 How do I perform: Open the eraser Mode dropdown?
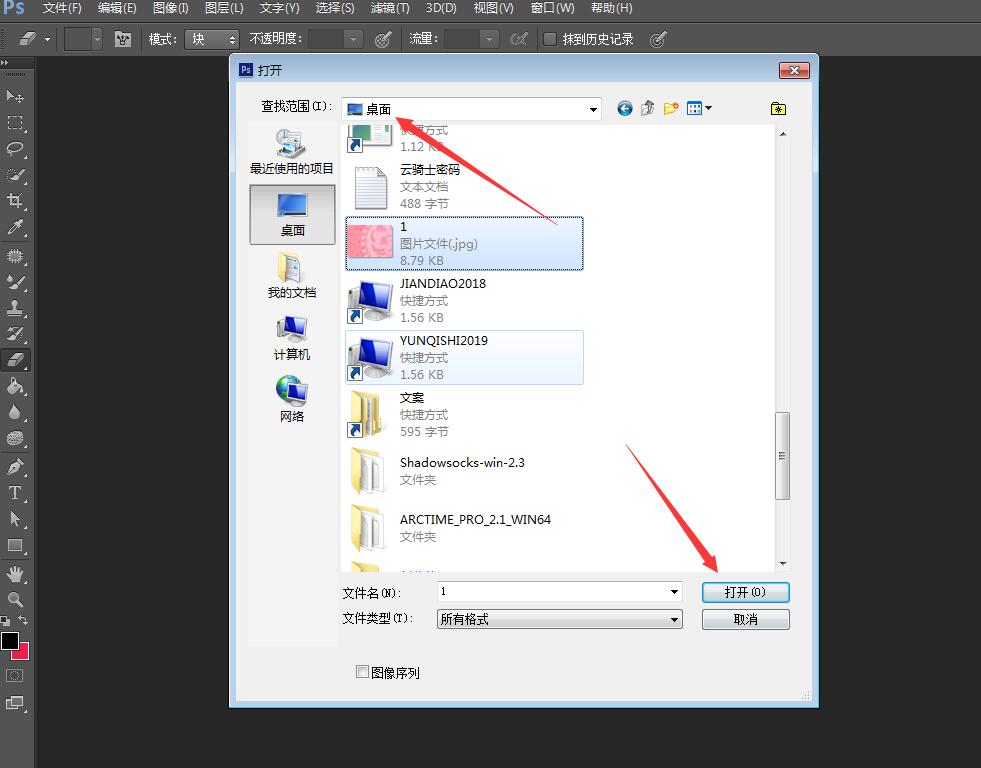point(213,39)
